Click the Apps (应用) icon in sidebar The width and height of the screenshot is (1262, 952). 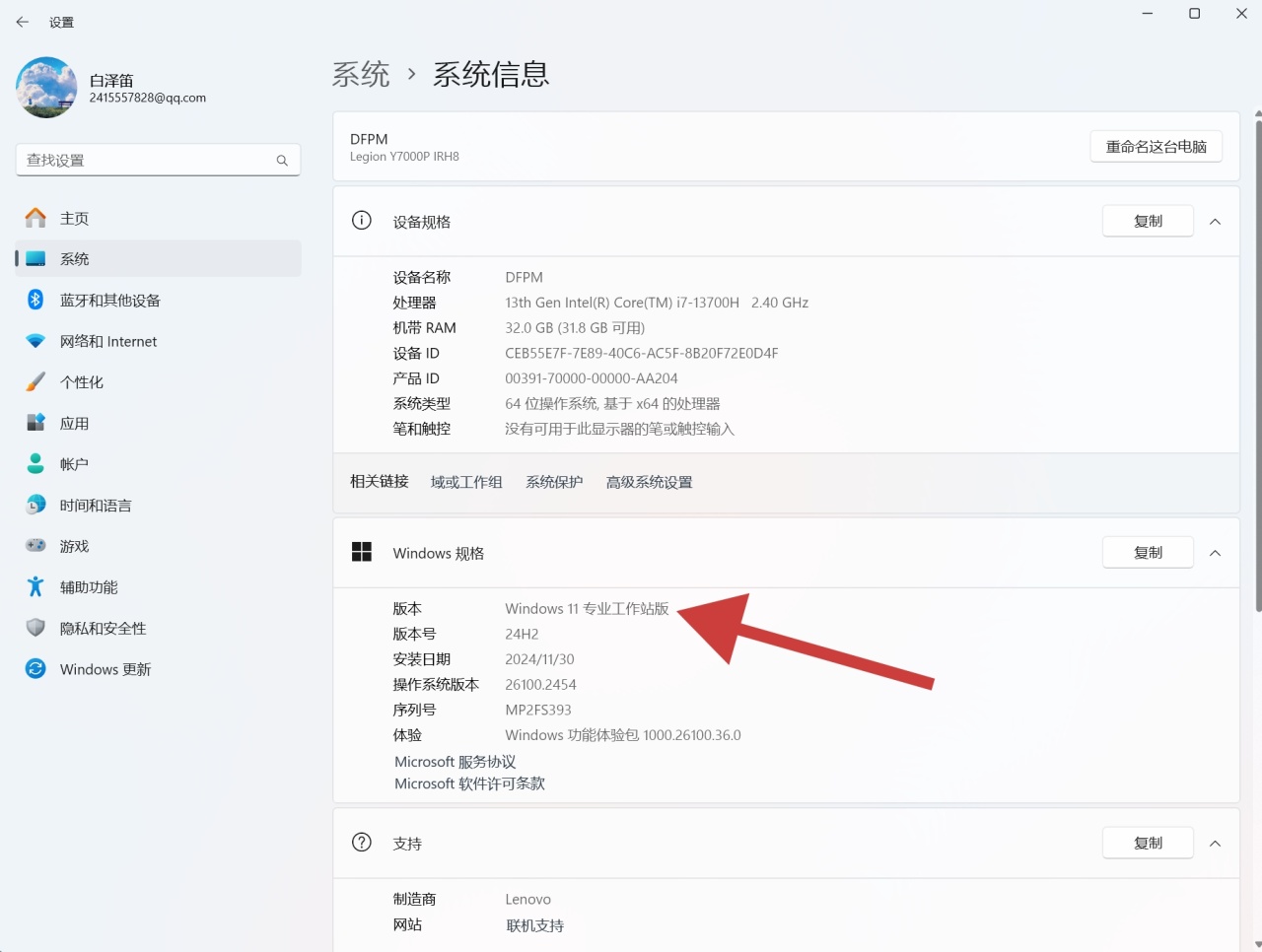35,423
